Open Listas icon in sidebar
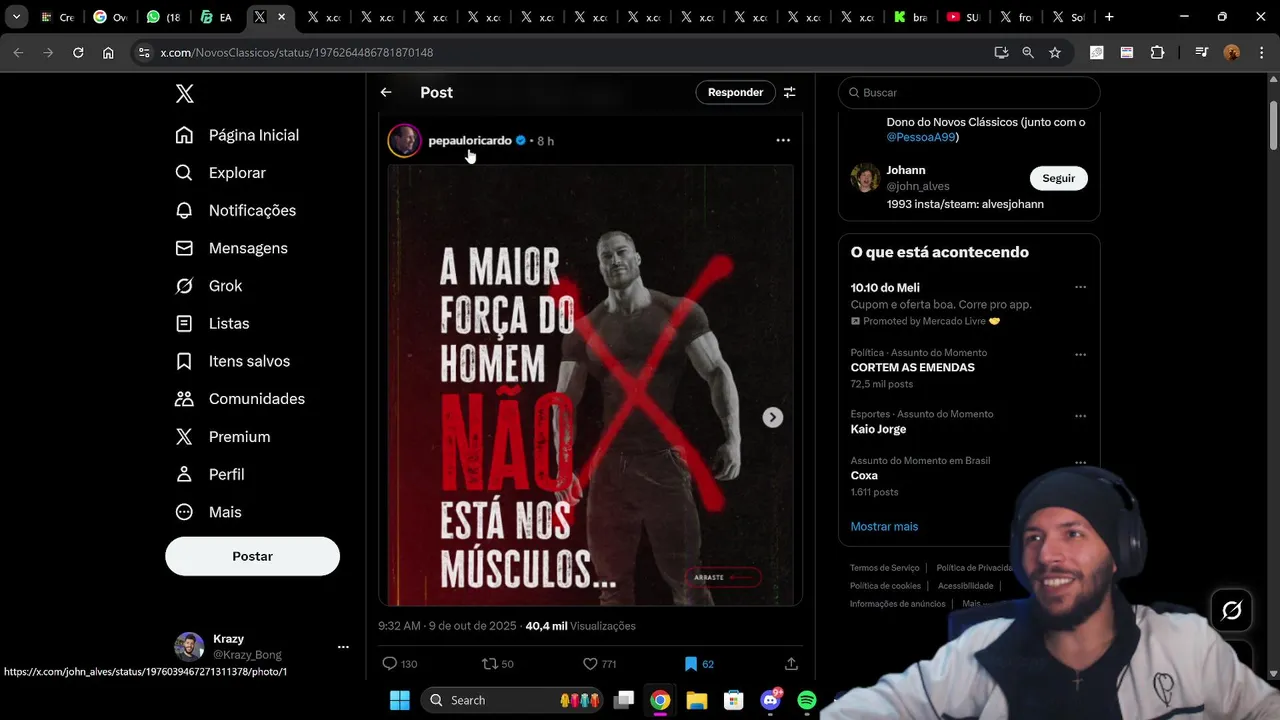This screenshot has height=720, width=1280. pos(184,323)
